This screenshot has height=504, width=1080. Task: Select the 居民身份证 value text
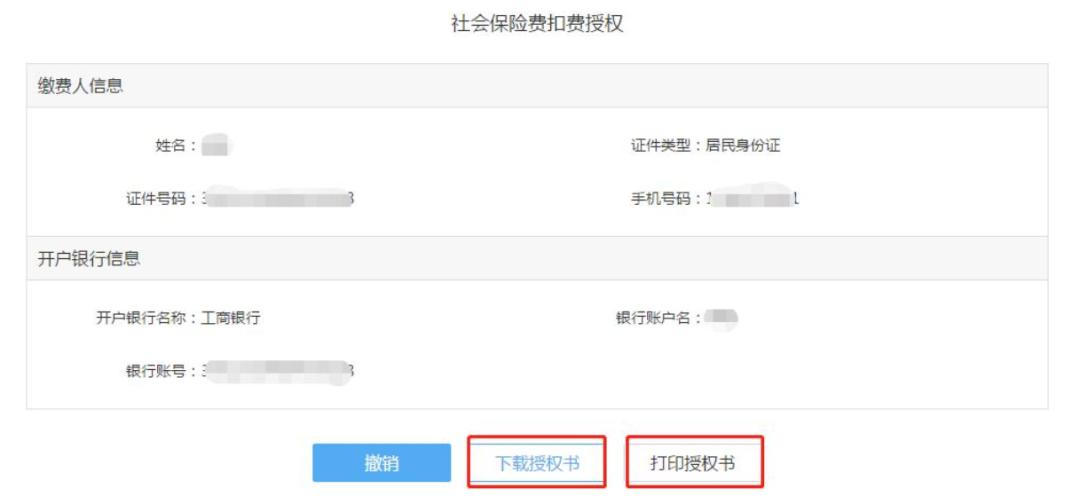(743, 146)
